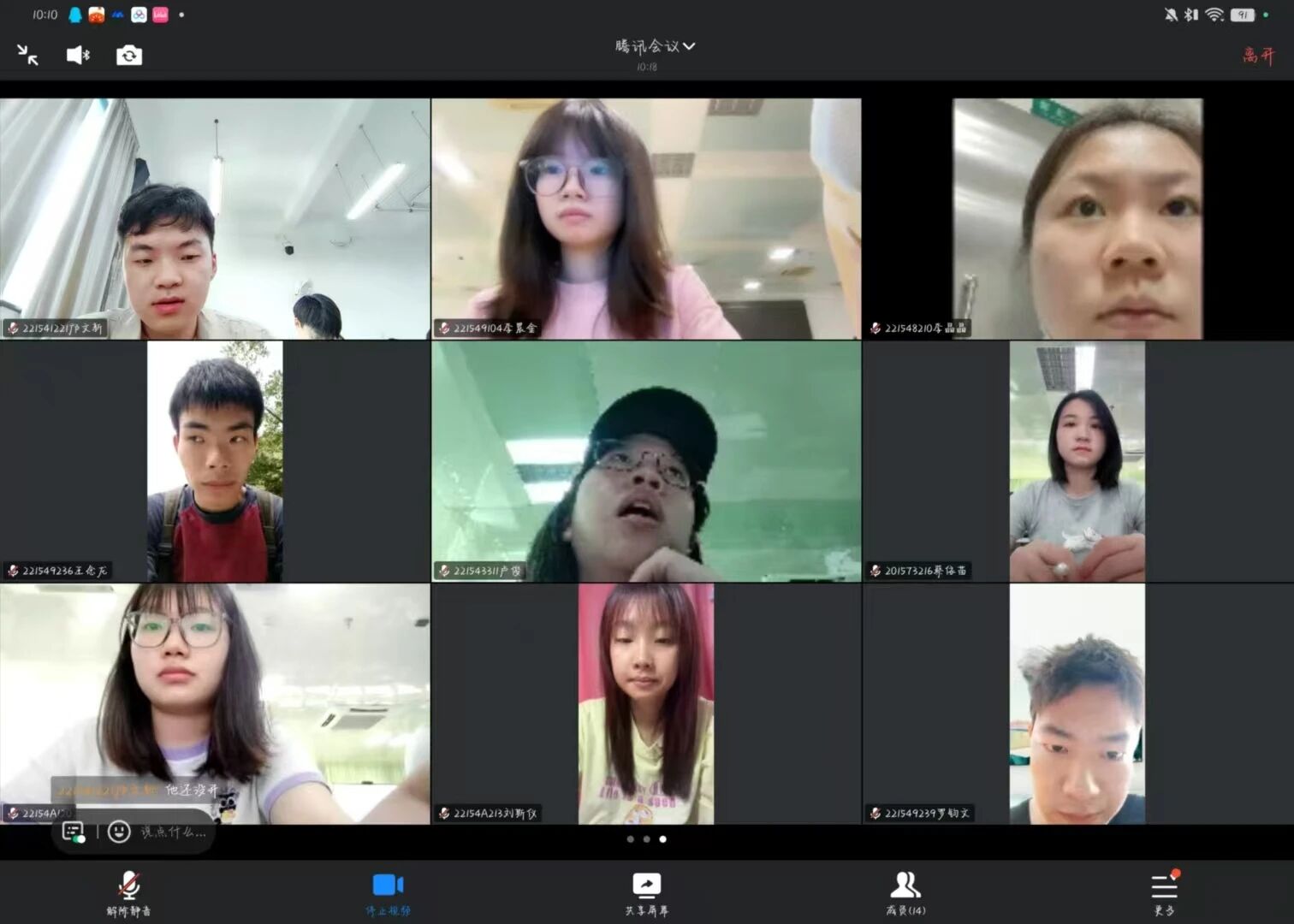
Task: Expand the 腾讯会议 meeting info dropdown
Action: point(647,46)
